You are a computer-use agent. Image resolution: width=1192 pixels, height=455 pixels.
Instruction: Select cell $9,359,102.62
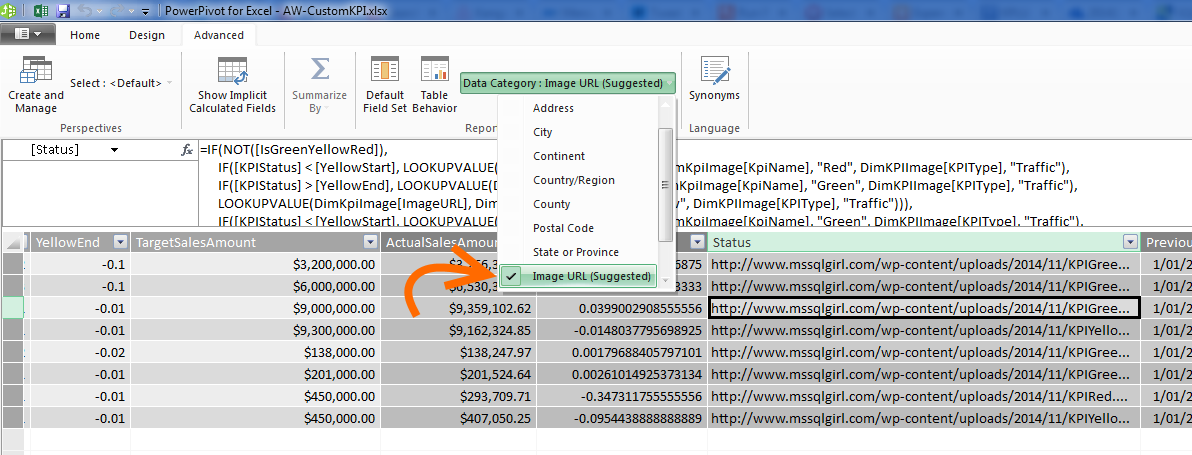458,308
